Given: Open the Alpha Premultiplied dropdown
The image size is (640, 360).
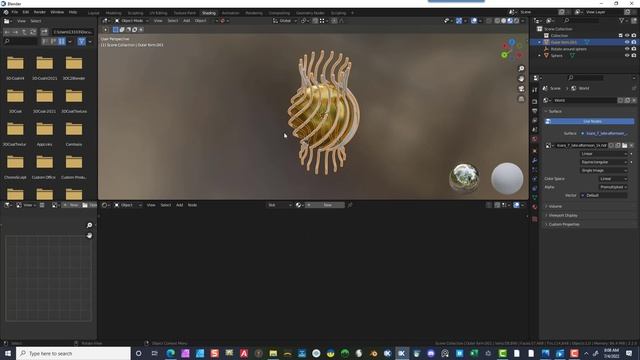Looking at the screenshot, I should 613,187.
